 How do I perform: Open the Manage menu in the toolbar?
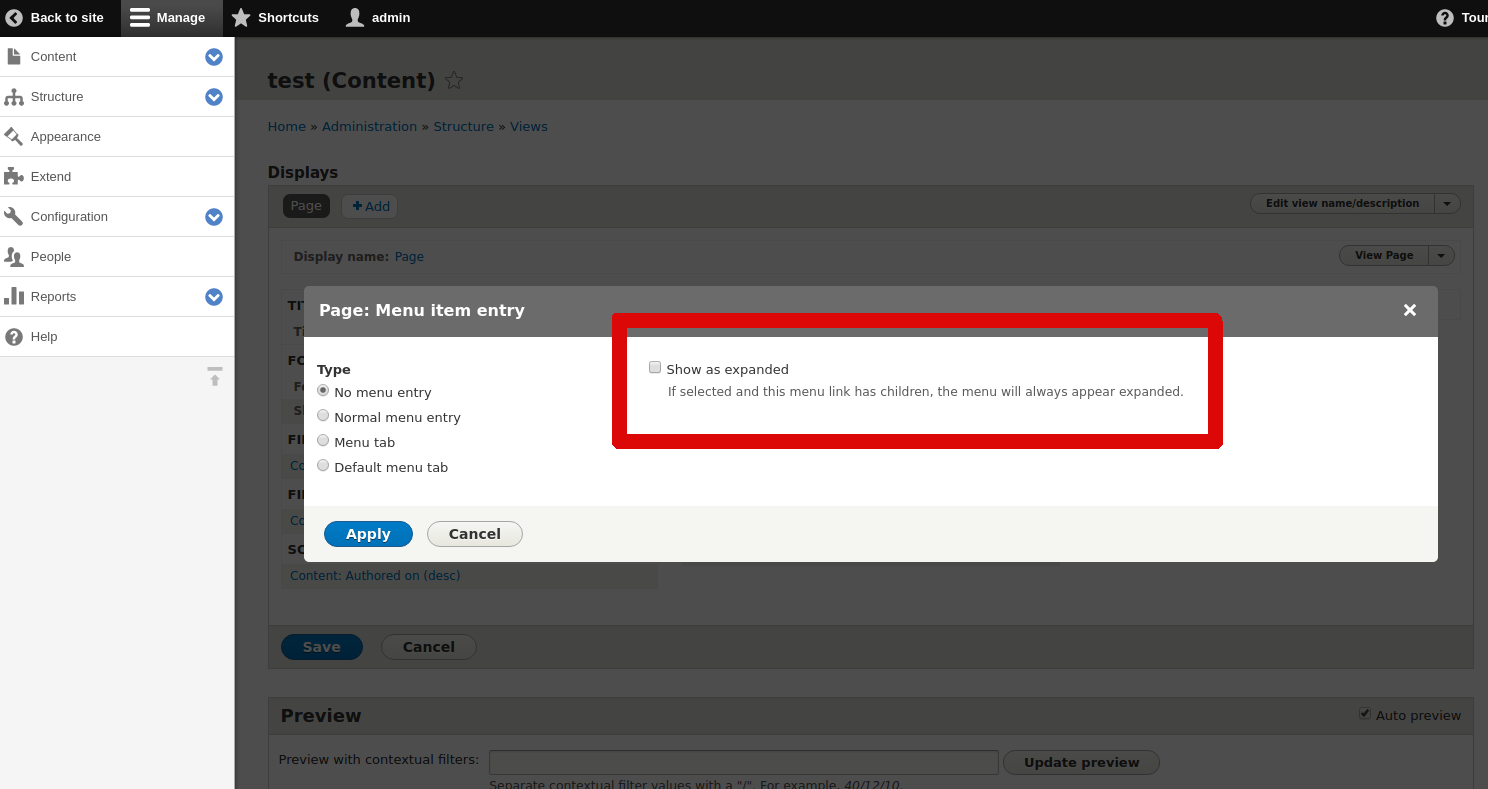click(170, 17)
